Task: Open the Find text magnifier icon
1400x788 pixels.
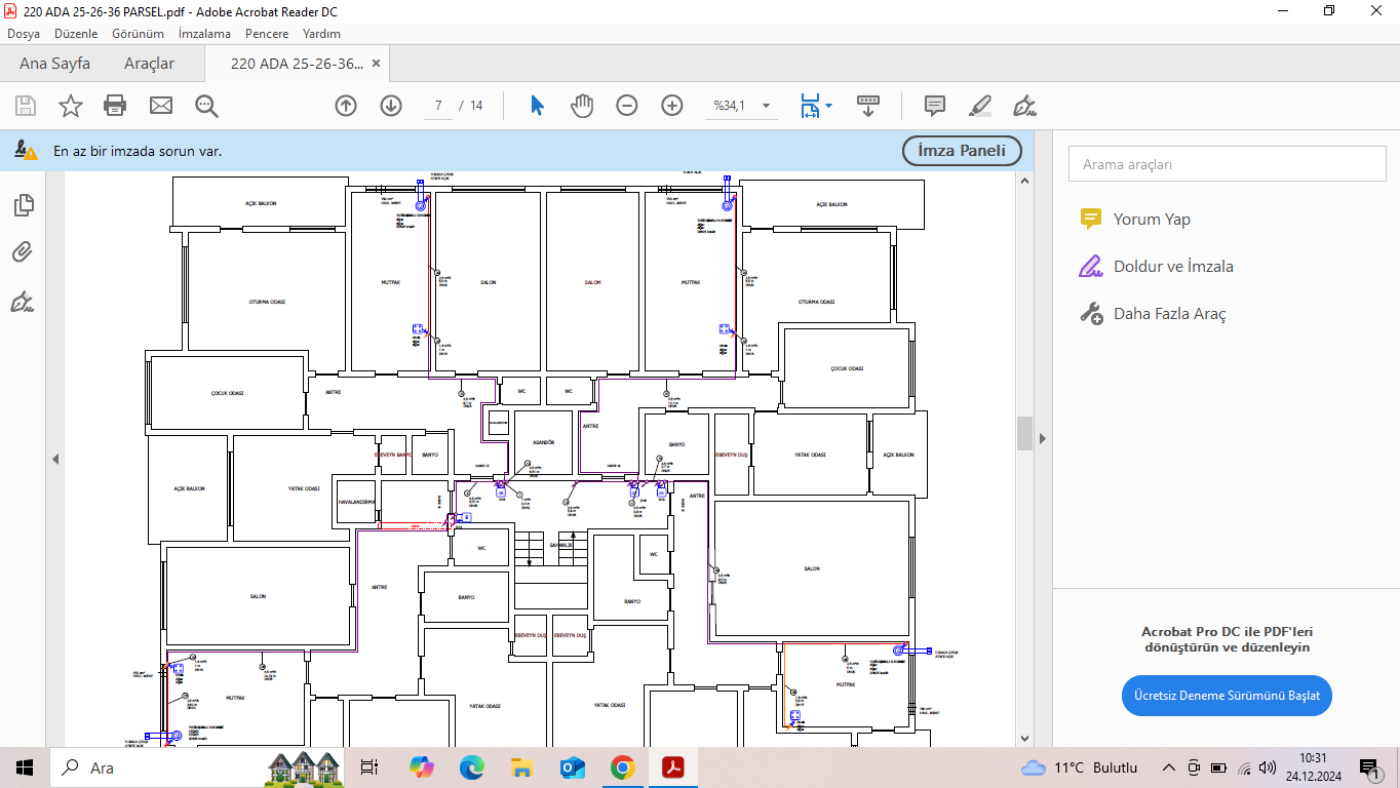Action: tap(207, 105)
